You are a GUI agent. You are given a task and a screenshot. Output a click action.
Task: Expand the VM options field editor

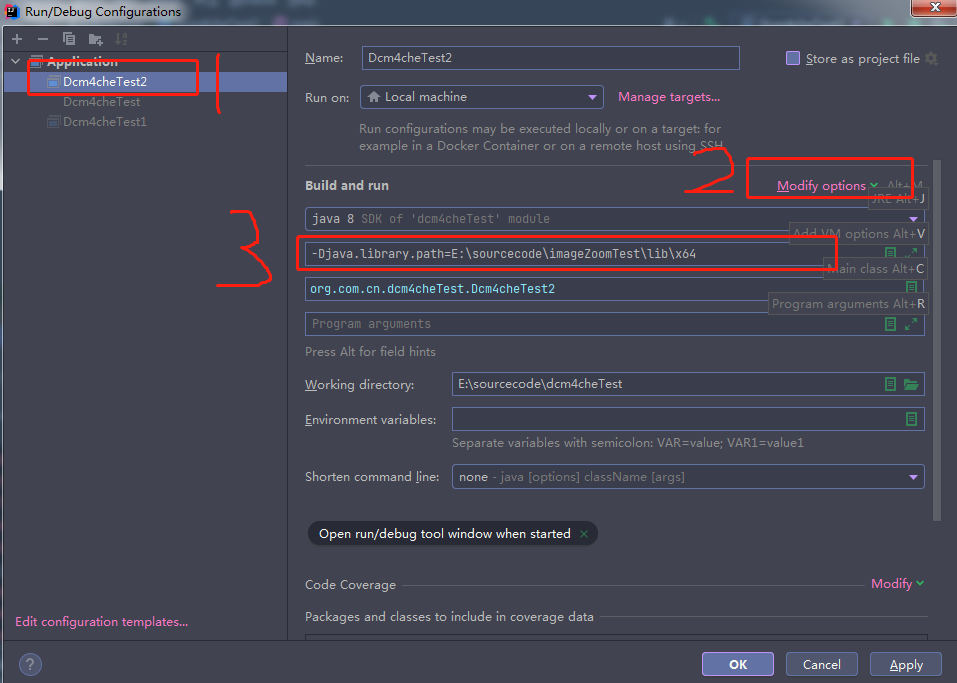[911, 252]
